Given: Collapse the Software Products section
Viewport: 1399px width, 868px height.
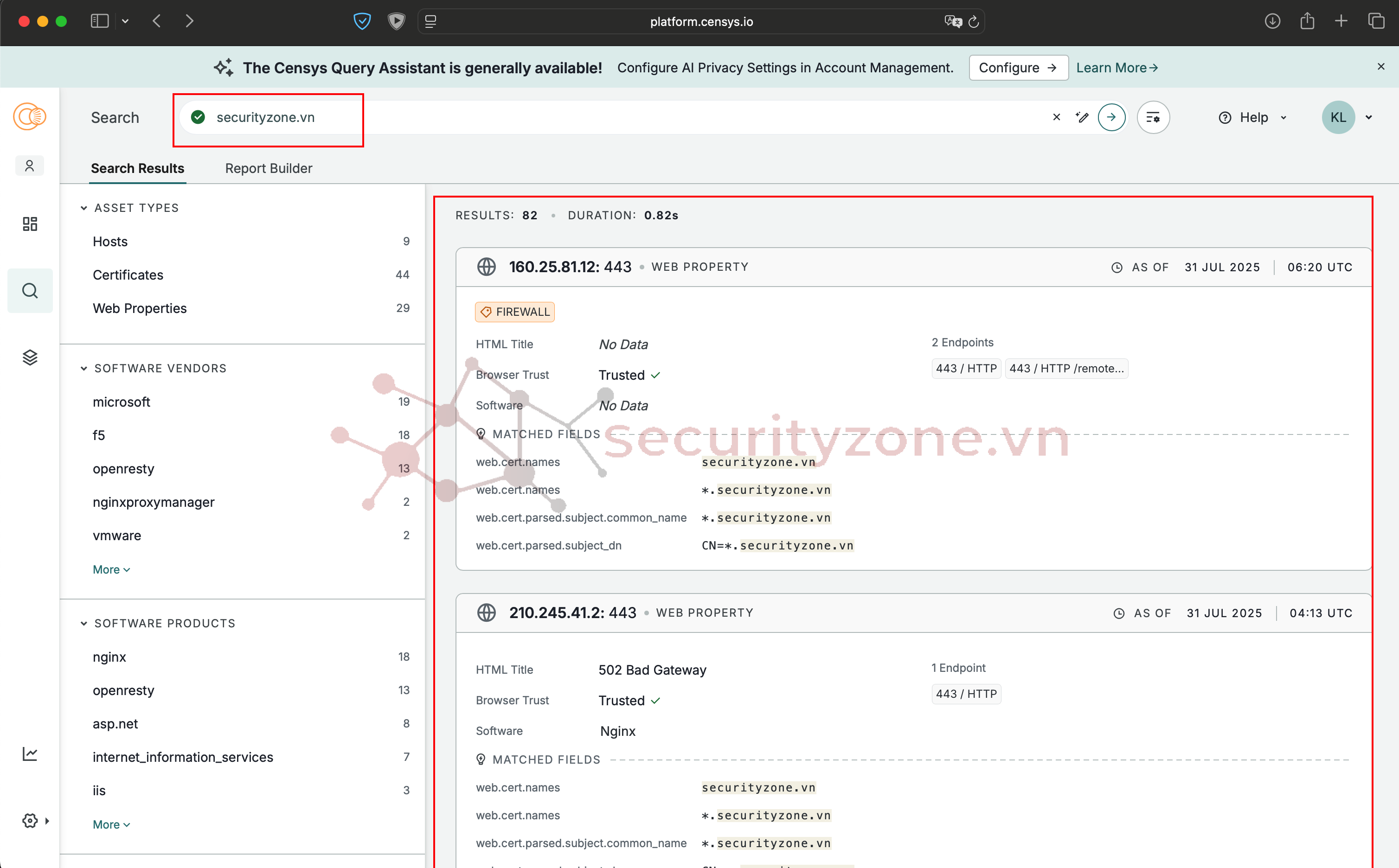Looking at the screenshot, I should 84,624.
